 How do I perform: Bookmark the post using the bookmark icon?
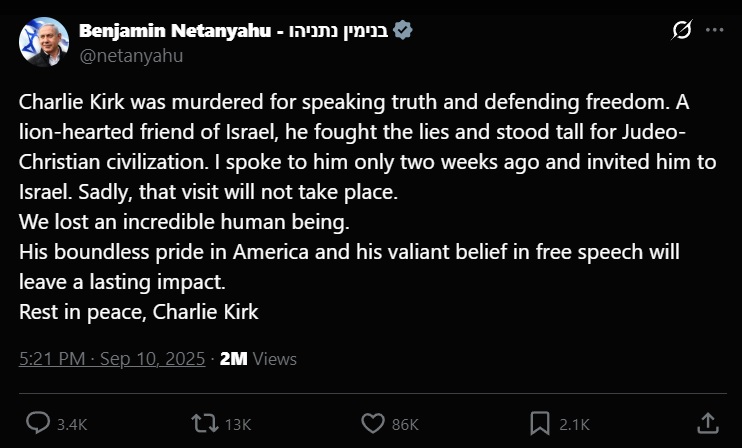(x=539, y=423)
